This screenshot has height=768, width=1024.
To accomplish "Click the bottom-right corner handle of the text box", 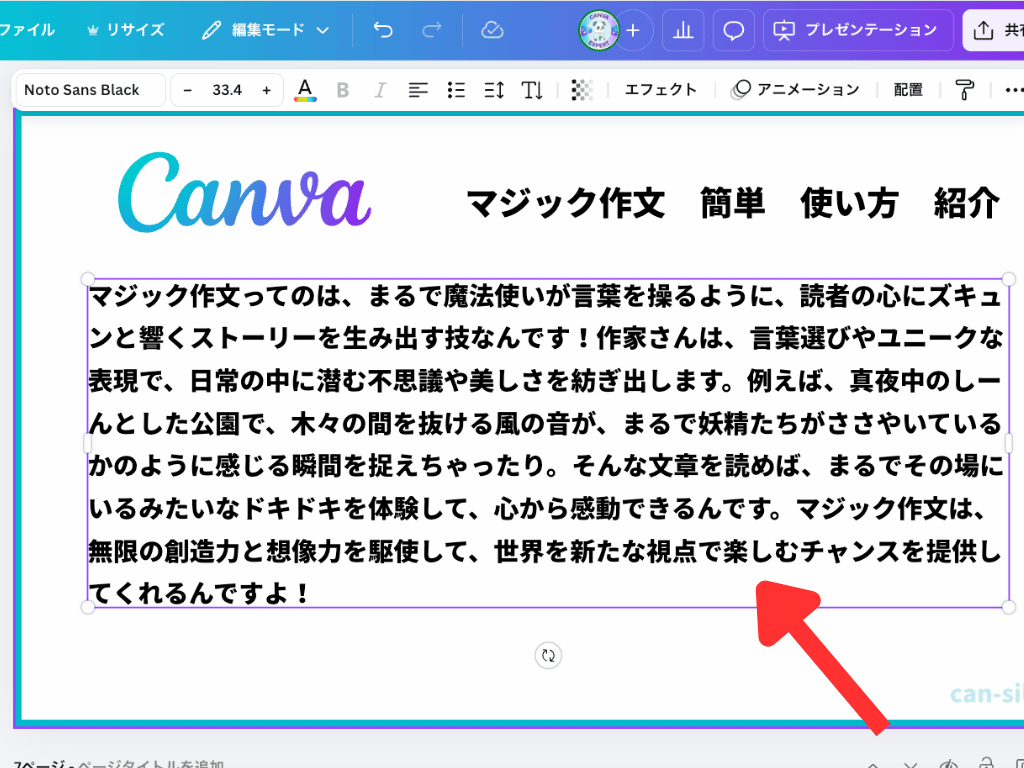I will [1009, 607].
